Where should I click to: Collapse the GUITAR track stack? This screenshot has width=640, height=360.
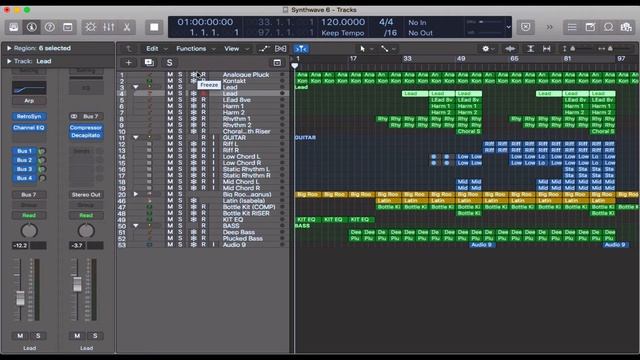click(x=136, y=138)
